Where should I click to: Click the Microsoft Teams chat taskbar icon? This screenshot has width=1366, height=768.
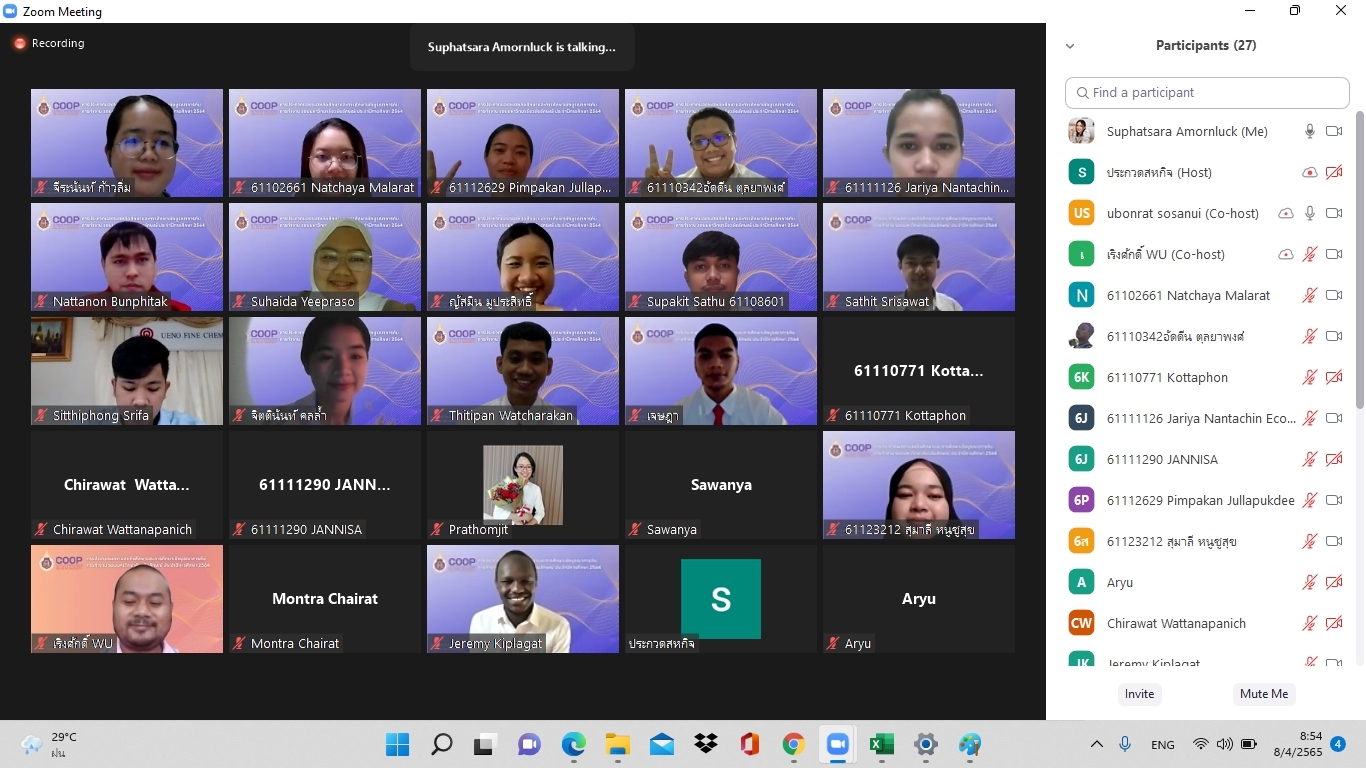[529, 745]
